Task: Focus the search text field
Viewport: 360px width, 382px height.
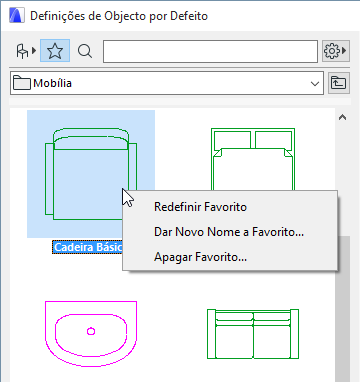Action: tap(210, 51)
